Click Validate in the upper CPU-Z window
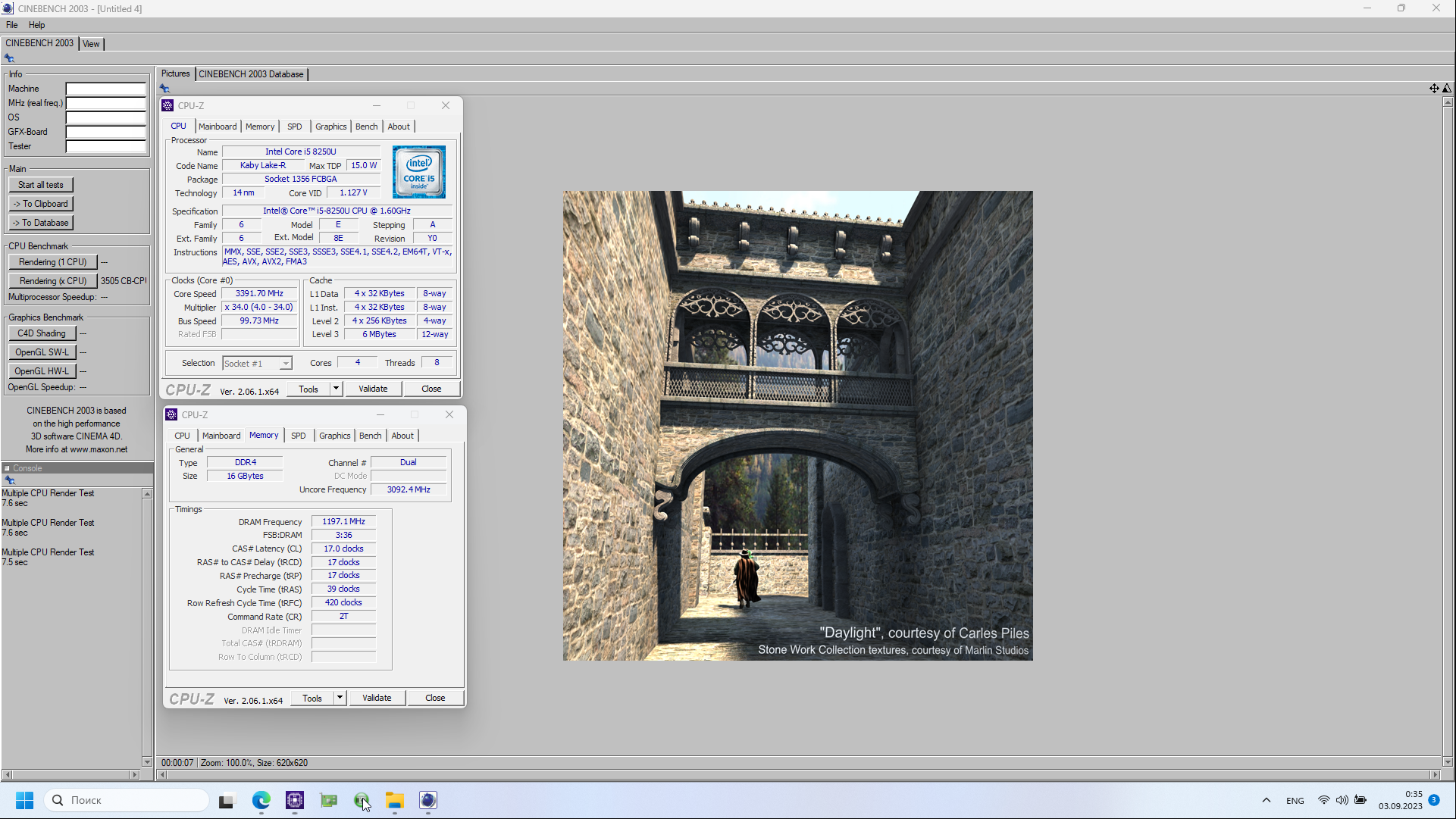The image size is (1456, 819). point(373,389)
